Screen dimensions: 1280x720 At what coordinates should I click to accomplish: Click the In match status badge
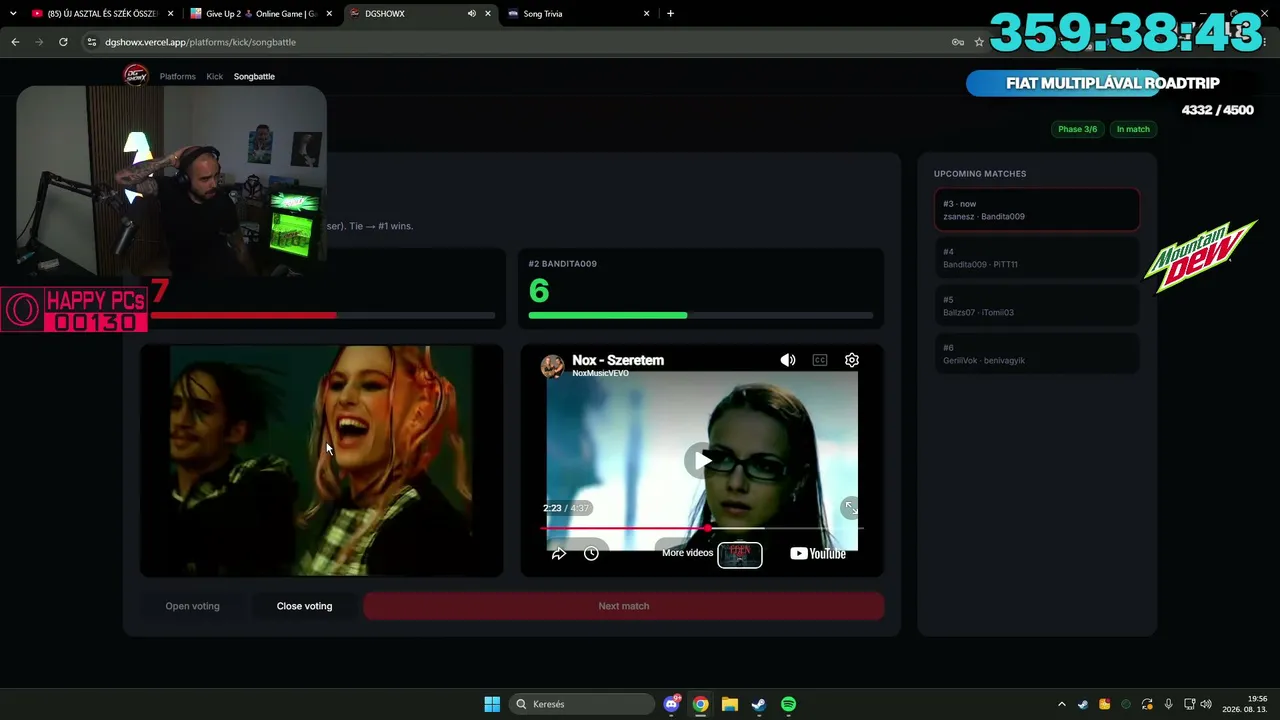(x=1133, y=129)
